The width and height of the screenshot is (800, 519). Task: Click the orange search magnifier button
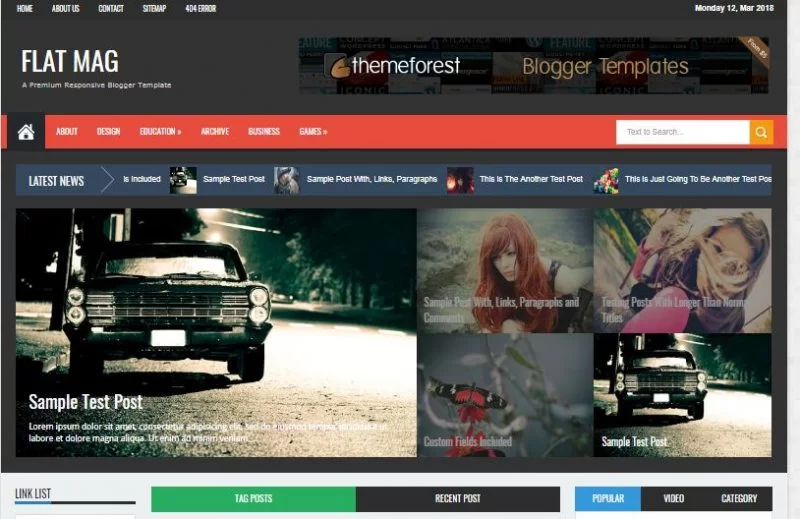pos(761,132)
